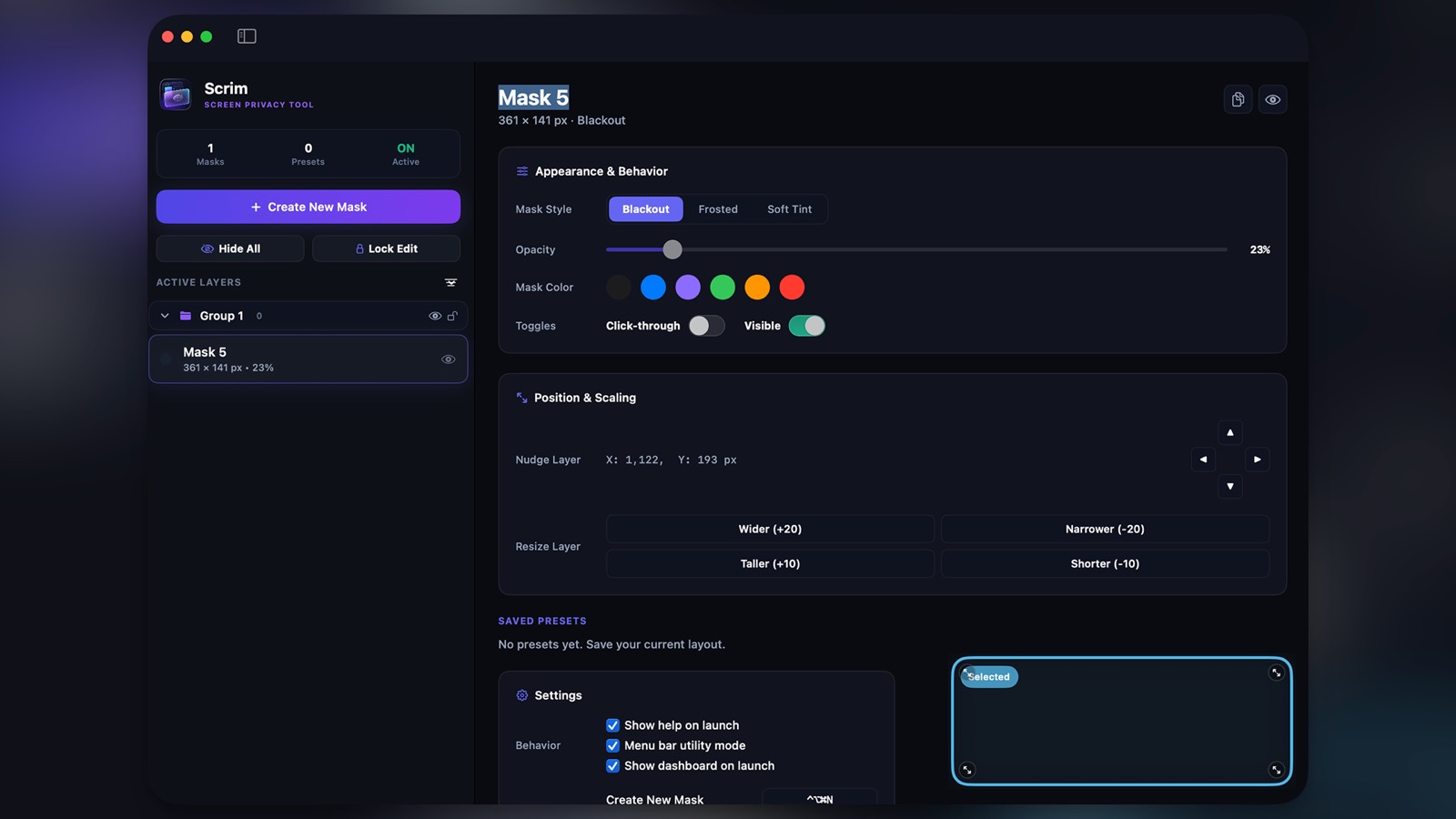The height and width of the screenshot is (819, 1456).
Task: Switch mask style to Blackout
Action: (x=646, y=209)
